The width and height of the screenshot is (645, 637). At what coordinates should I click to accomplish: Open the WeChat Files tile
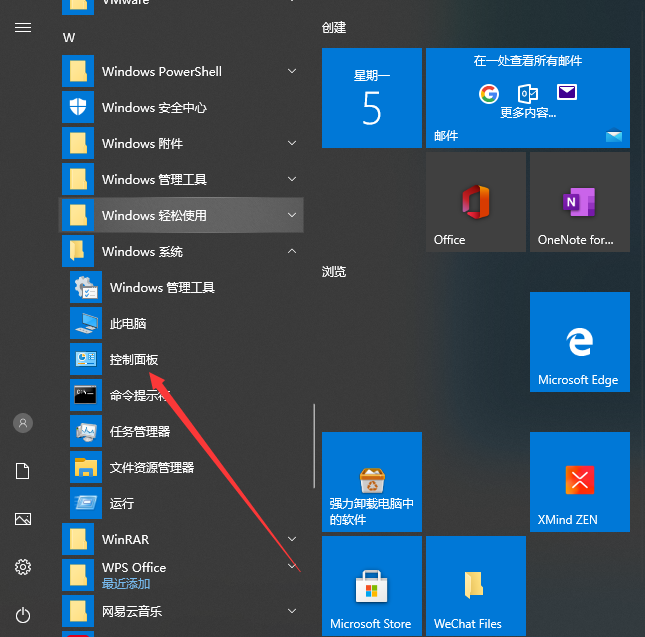coord(476,586)
